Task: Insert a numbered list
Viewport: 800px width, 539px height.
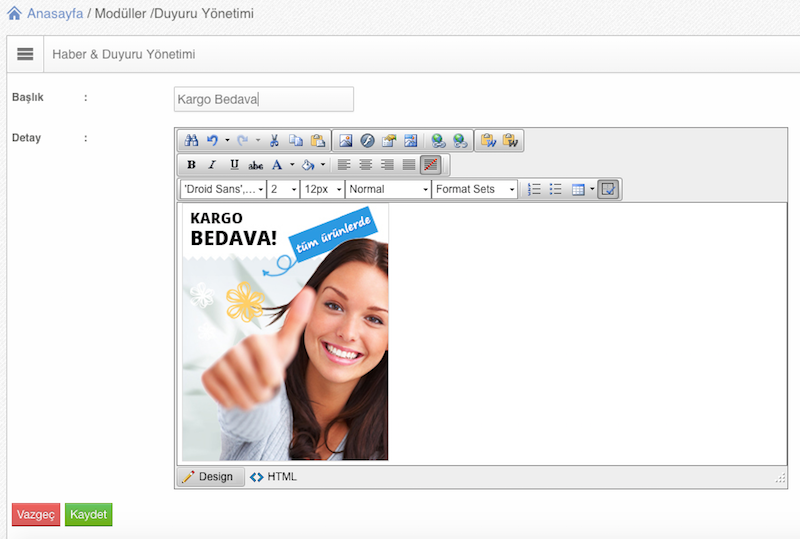Action: click(x=534, y=189)
